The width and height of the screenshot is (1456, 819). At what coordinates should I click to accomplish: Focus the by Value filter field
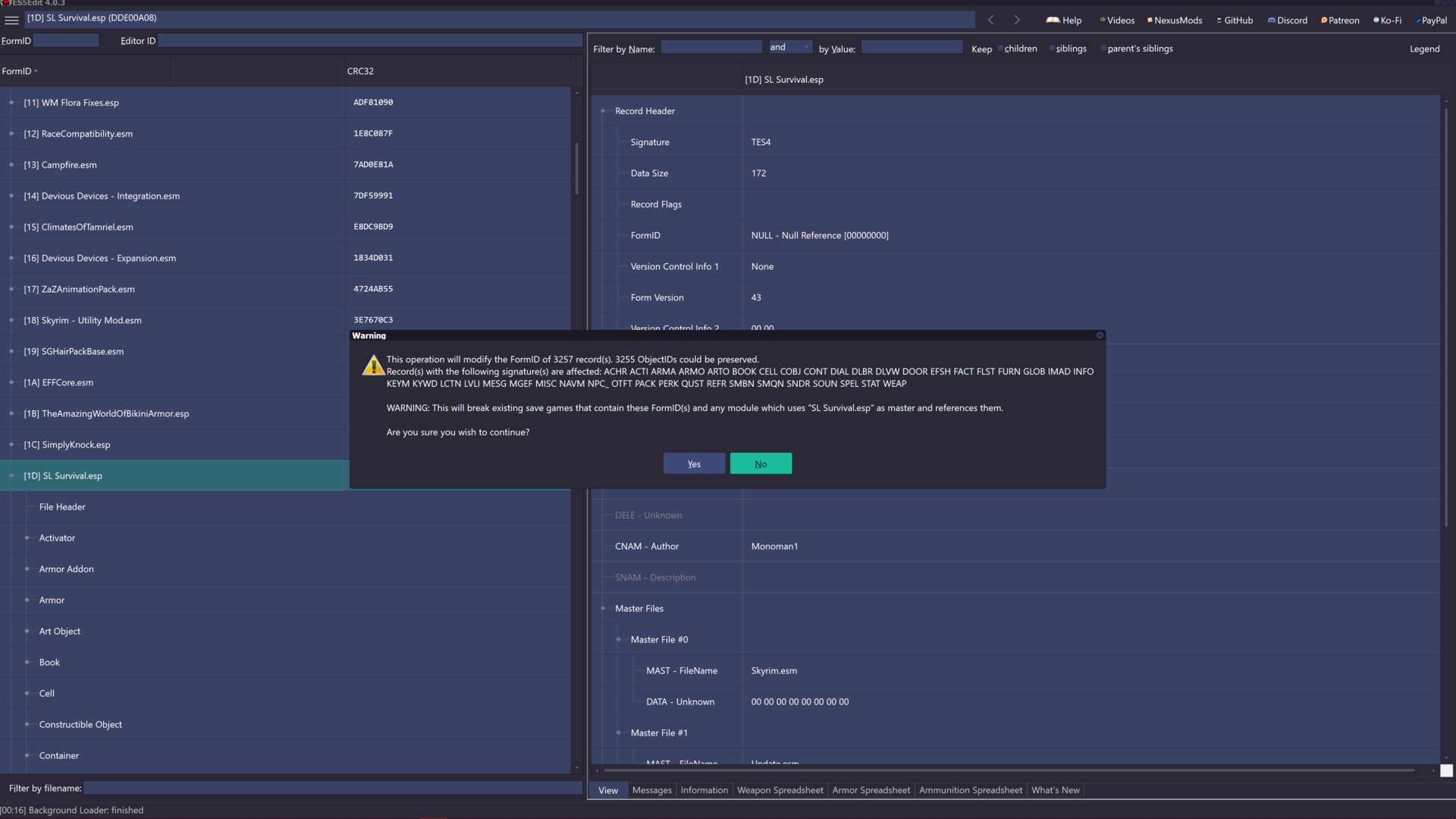coord(912,47)
